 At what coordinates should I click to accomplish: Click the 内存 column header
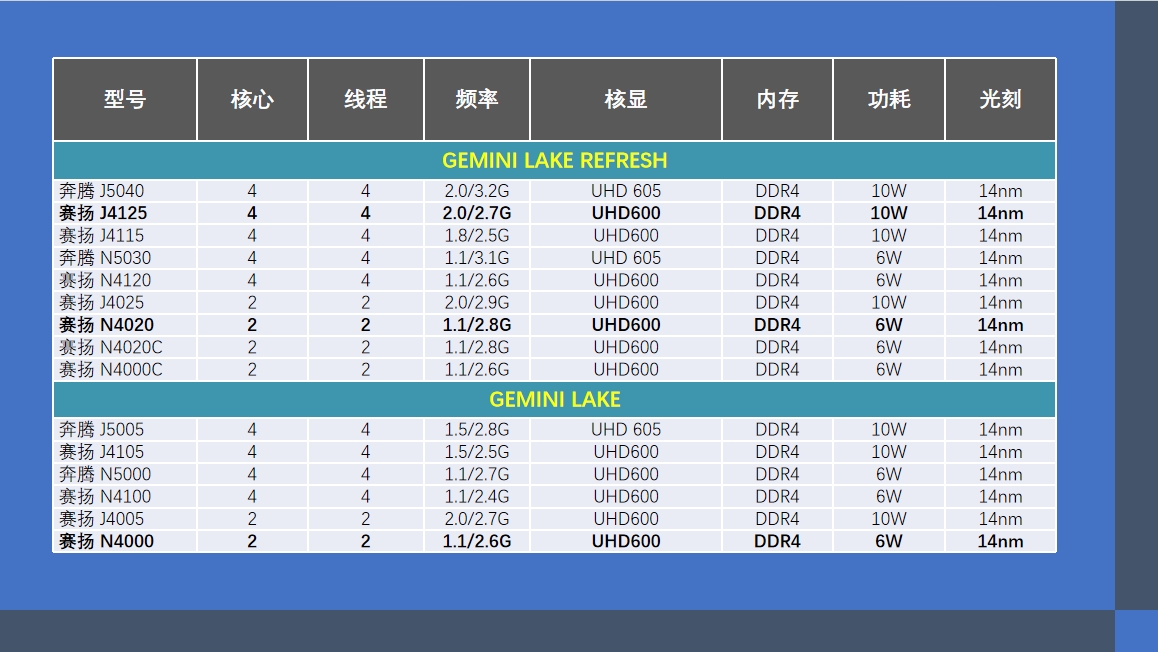click(x=777, y=99)
